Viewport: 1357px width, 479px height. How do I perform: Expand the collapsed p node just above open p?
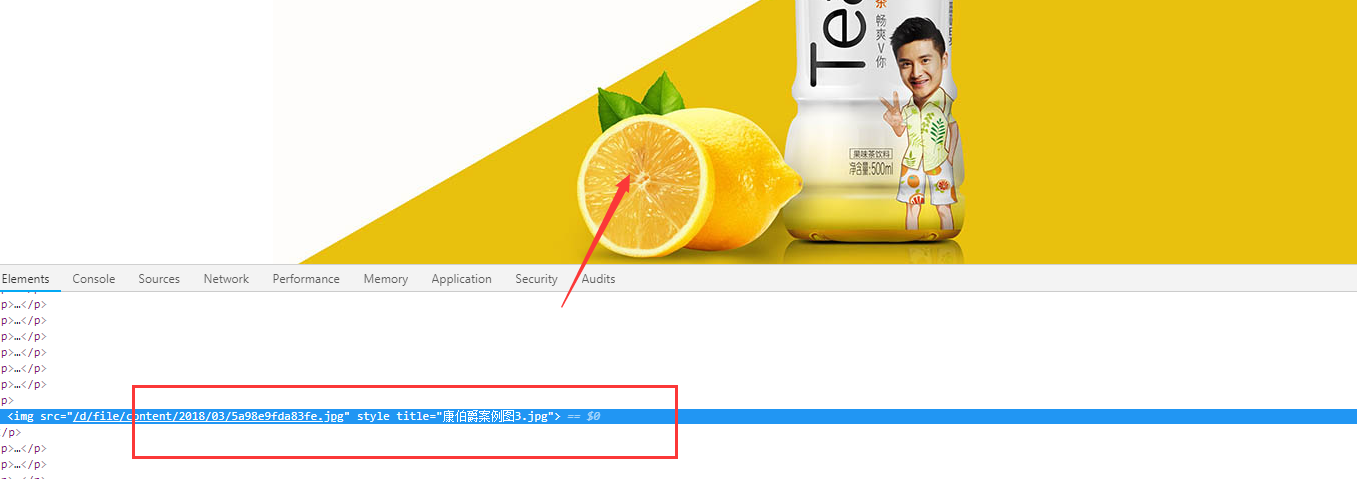22,384
